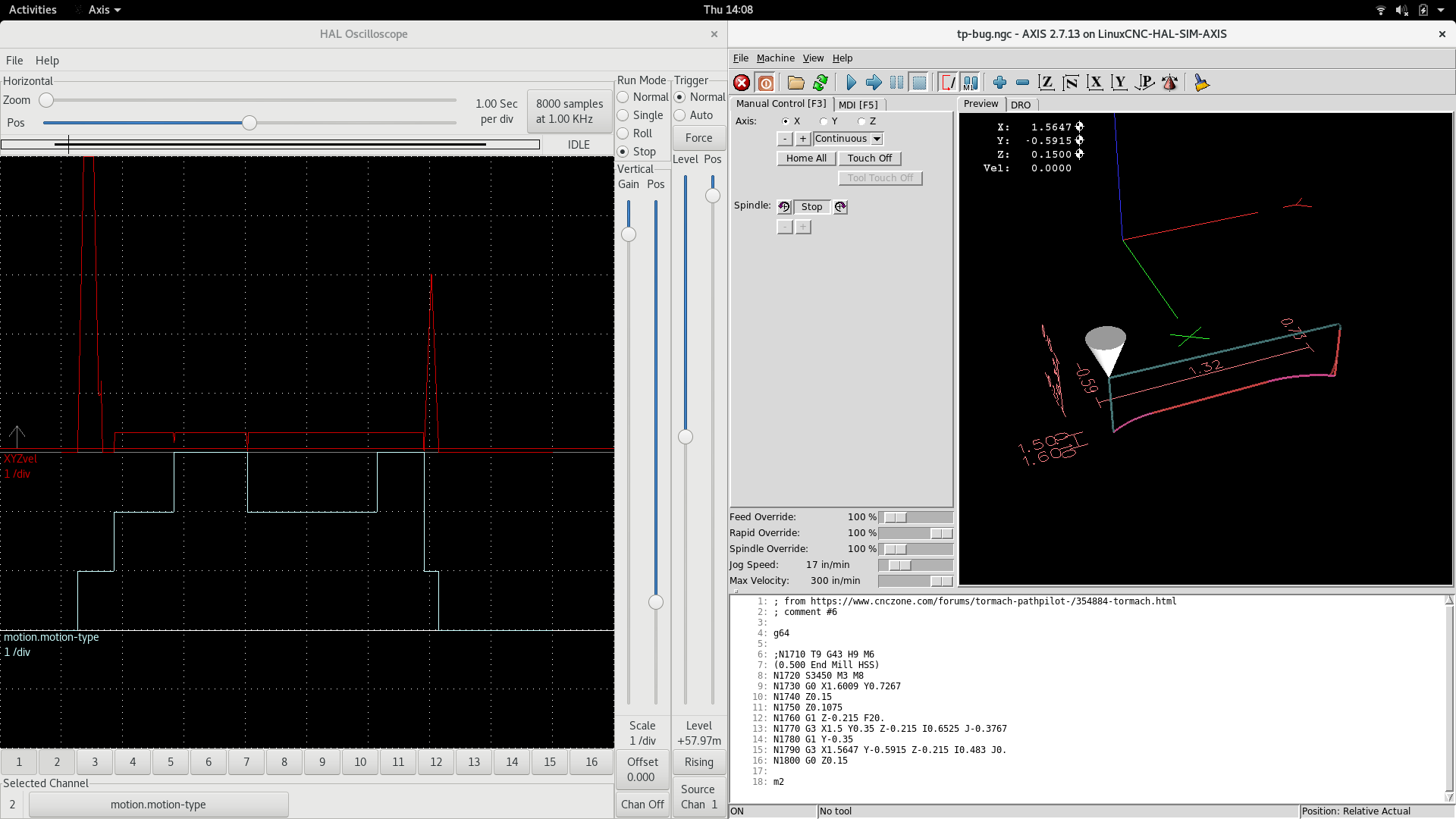This screenshot has height=819, width=1456.
Task: Open the Preview tab
Action: (x=981, y=104)
